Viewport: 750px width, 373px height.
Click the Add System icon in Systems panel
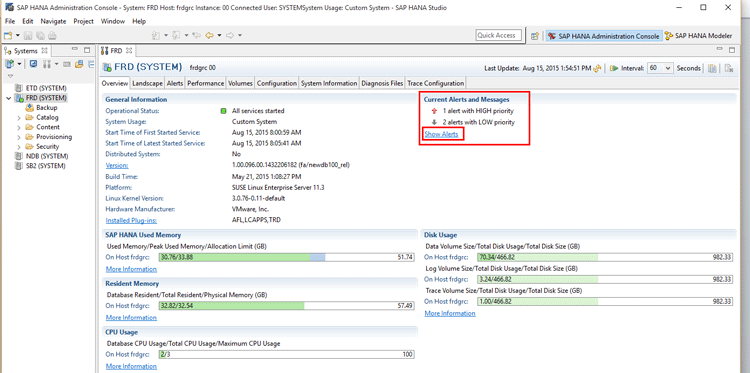pyautogui.click(x=9, y=64)
